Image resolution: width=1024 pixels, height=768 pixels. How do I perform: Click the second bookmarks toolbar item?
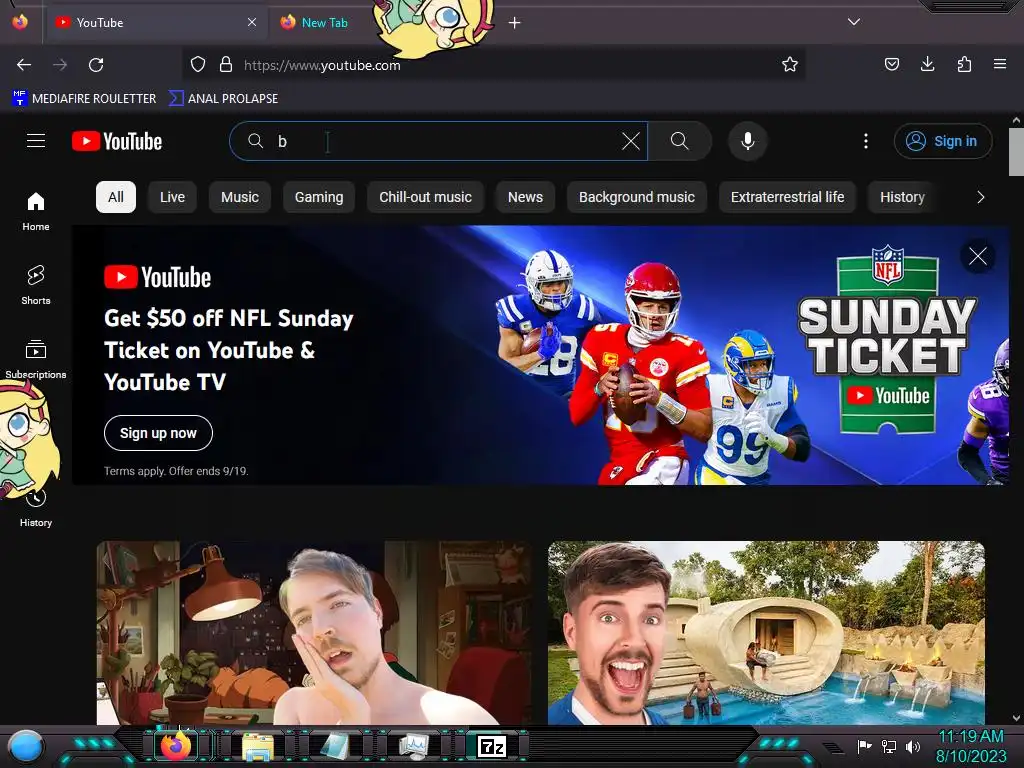[x=223, y=99]
